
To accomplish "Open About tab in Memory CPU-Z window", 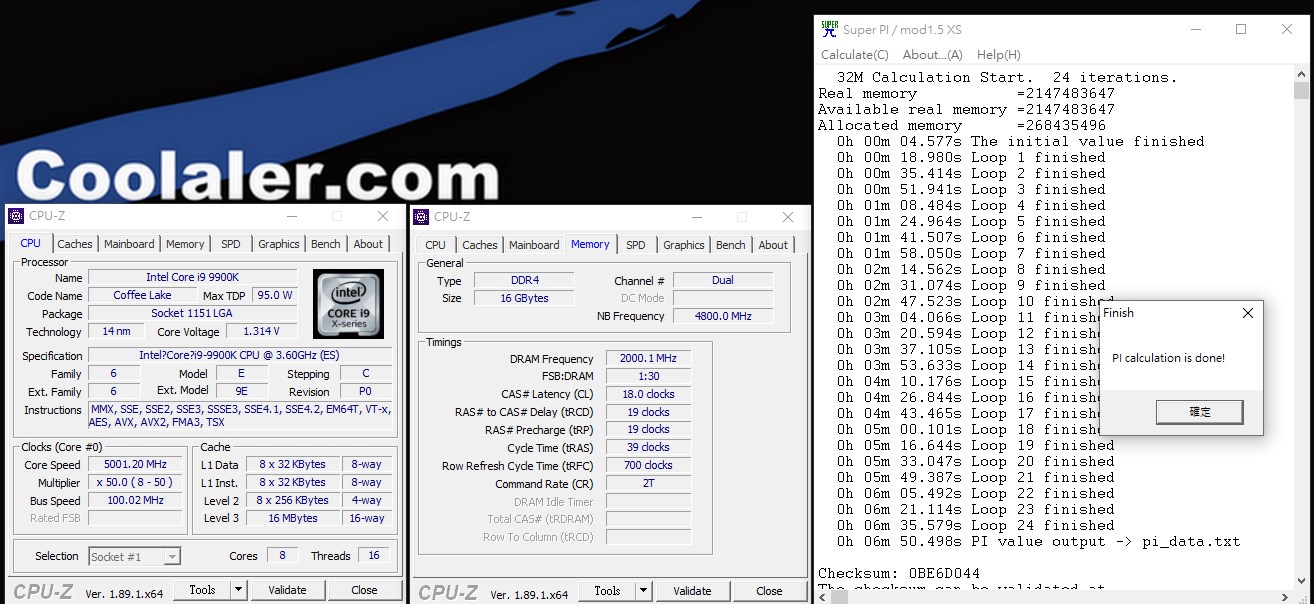I will 773,245.
